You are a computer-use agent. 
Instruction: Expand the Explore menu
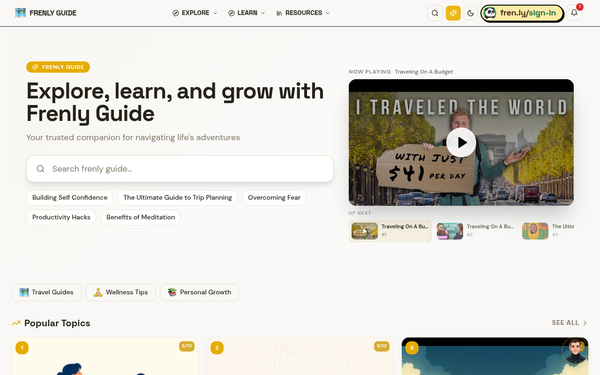pos(195,13)
